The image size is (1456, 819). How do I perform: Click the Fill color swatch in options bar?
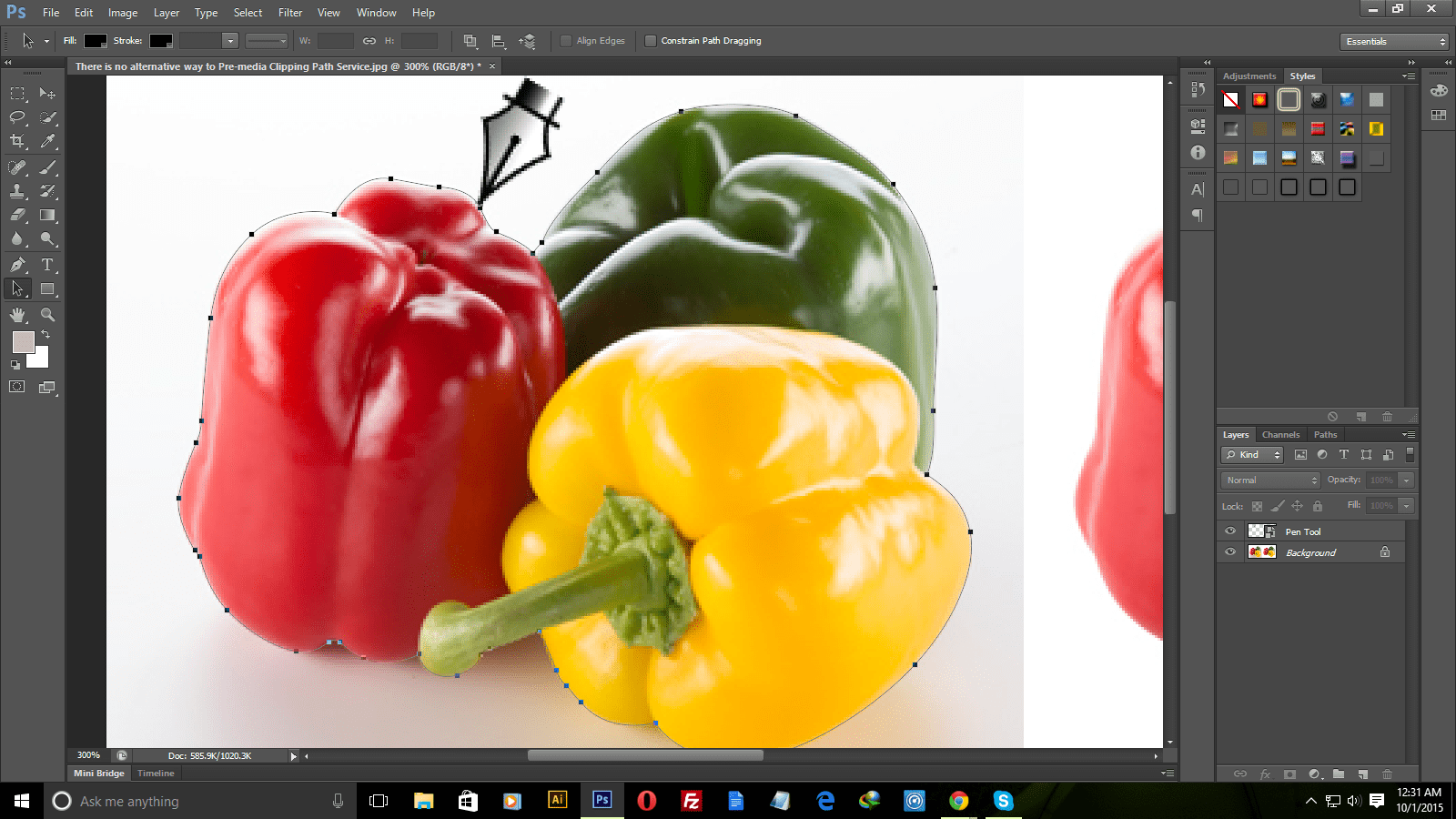(x=96, y=41)
